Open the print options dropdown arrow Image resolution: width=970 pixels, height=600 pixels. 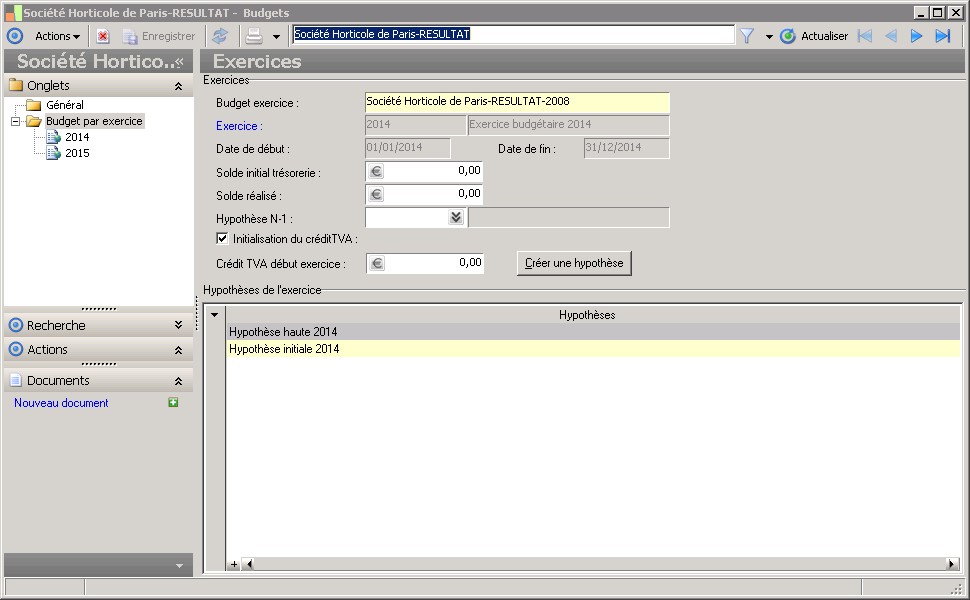276,37
